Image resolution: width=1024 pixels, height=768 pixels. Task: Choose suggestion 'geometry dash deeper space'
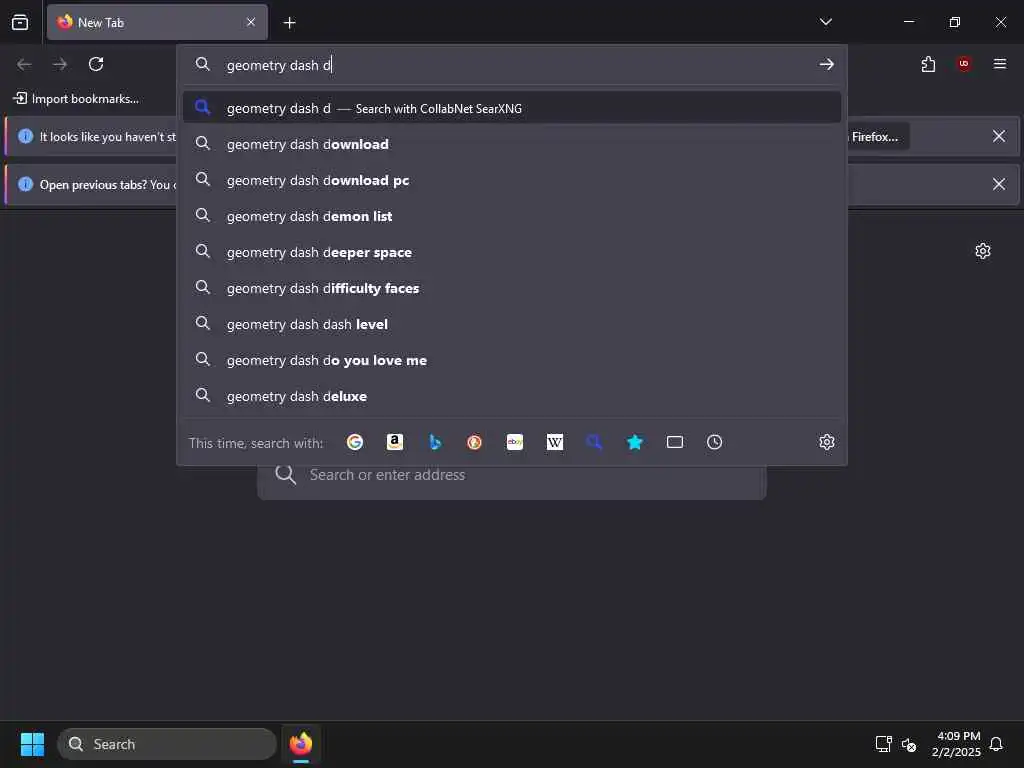[511, 252]
